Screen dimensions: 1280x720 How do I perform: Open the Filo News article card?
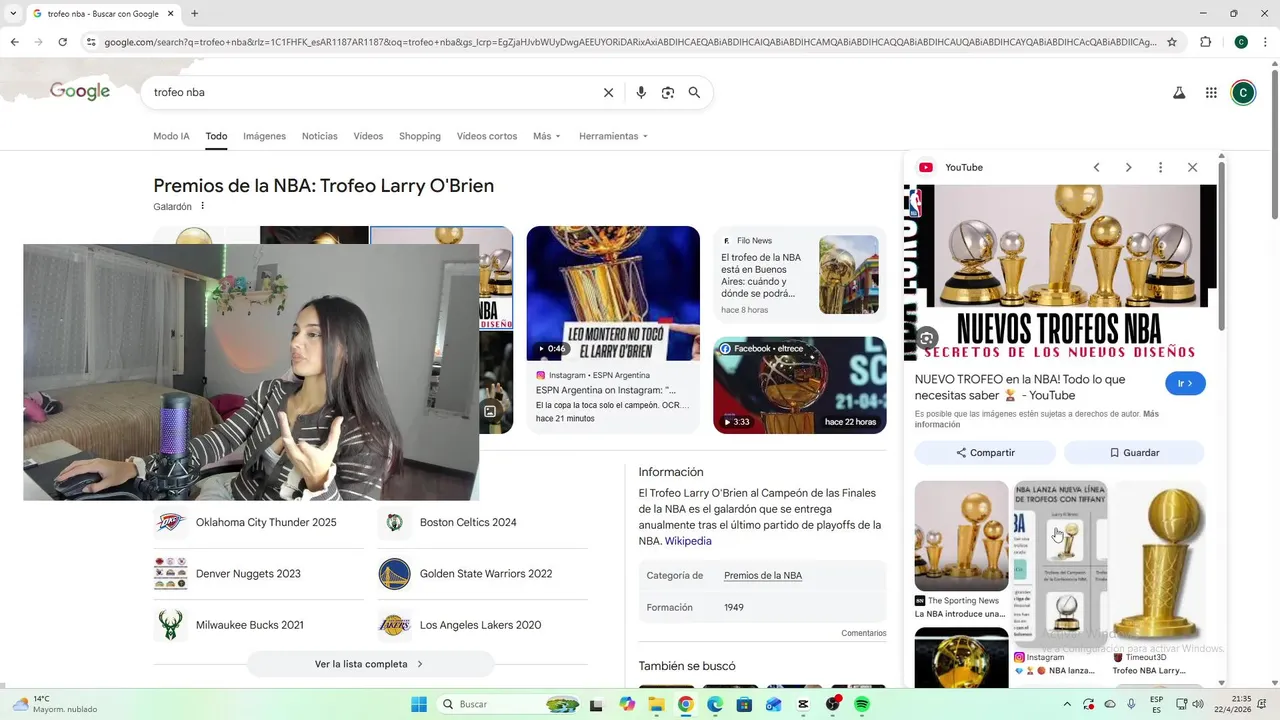point(799,275)
